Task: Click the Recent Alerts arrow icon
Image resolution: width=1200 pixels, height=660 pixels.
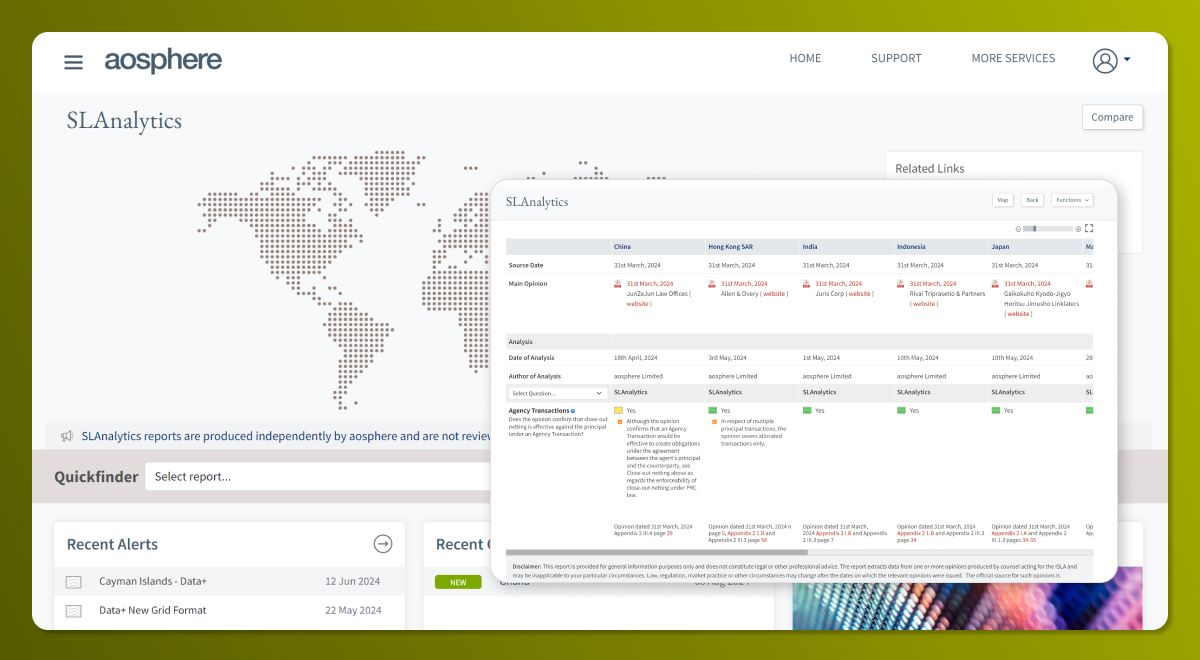Action: tap(383, 544)
